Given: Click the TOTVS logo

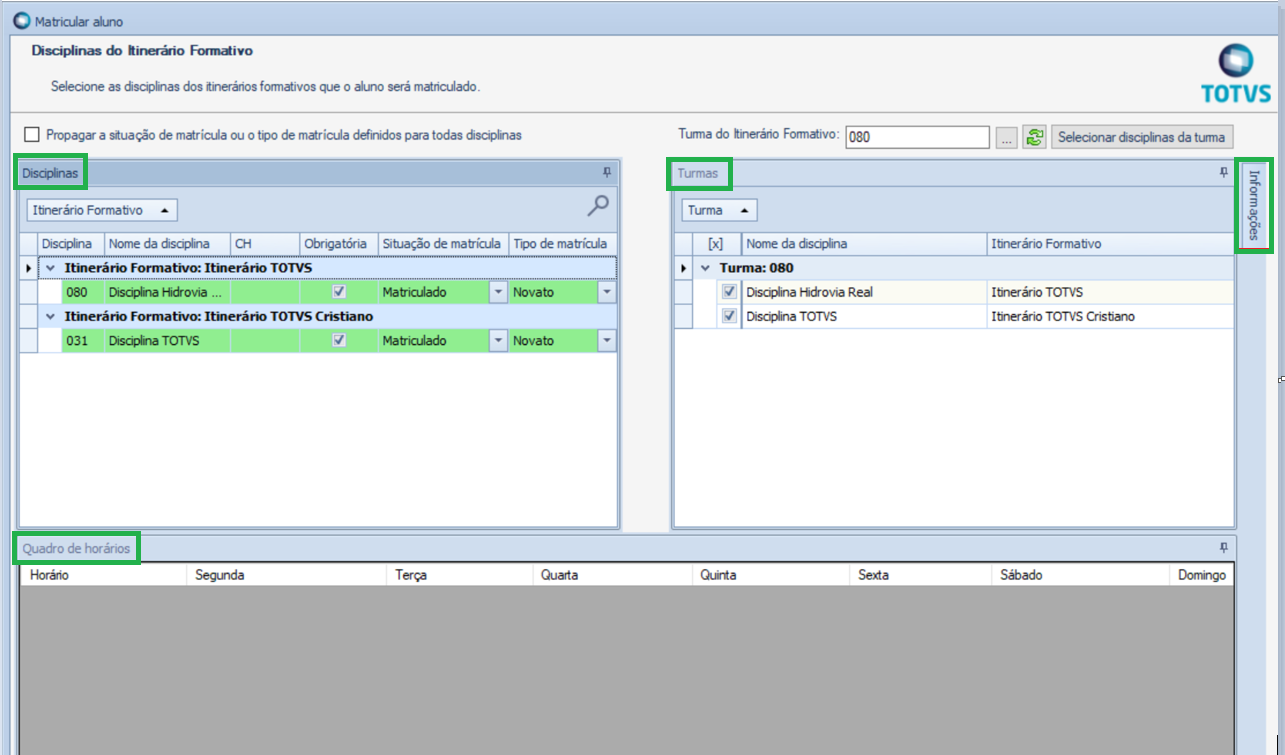Looking at the screenshot, I should pyautogui.click(x=1236, y=74).
